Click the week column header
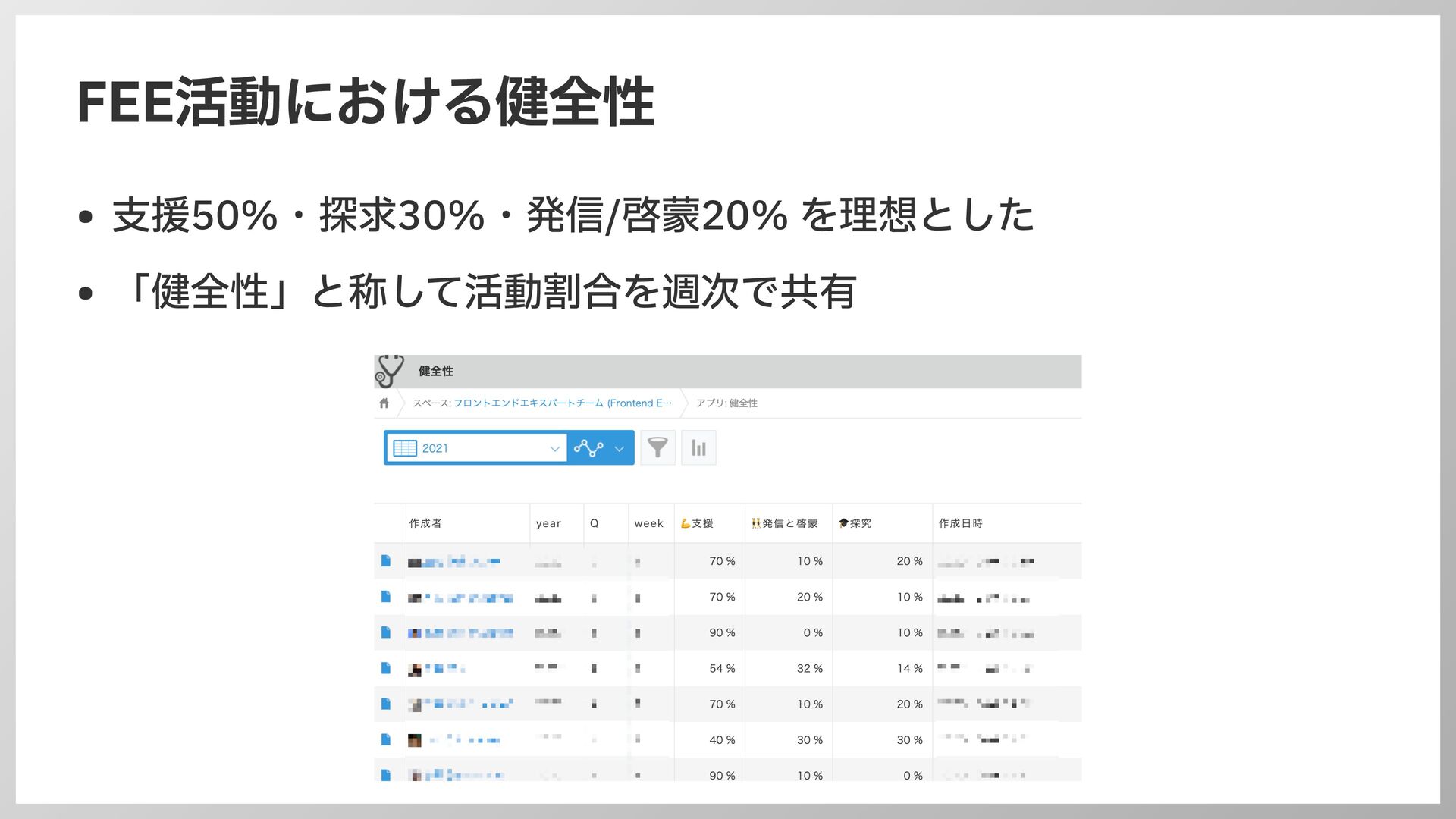Viewport: 1456px width, 819px height. 648,523
